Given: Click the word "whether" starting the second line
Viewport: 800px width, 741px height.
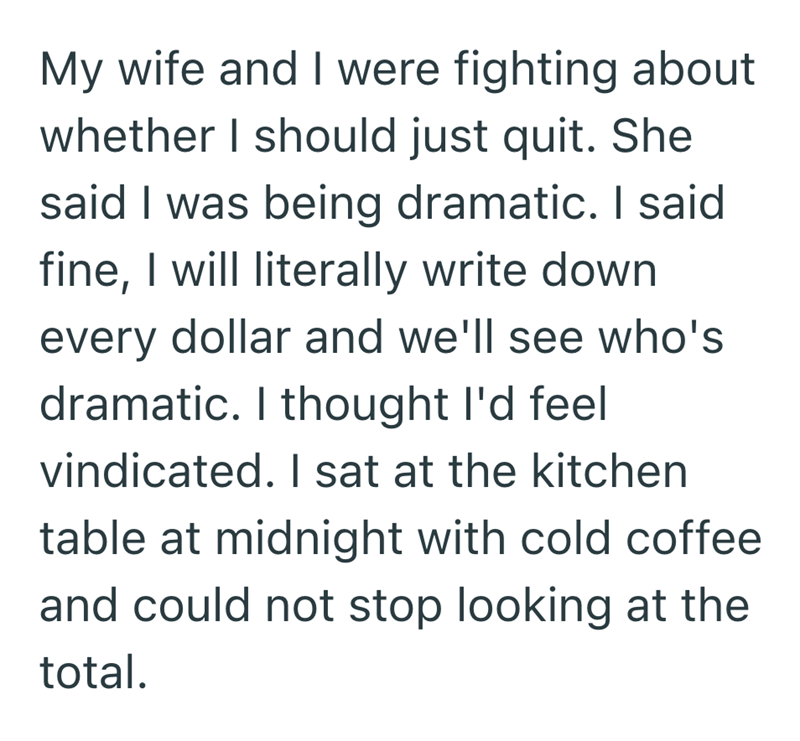Looking at the screenshot, I should tap(127, 136).
